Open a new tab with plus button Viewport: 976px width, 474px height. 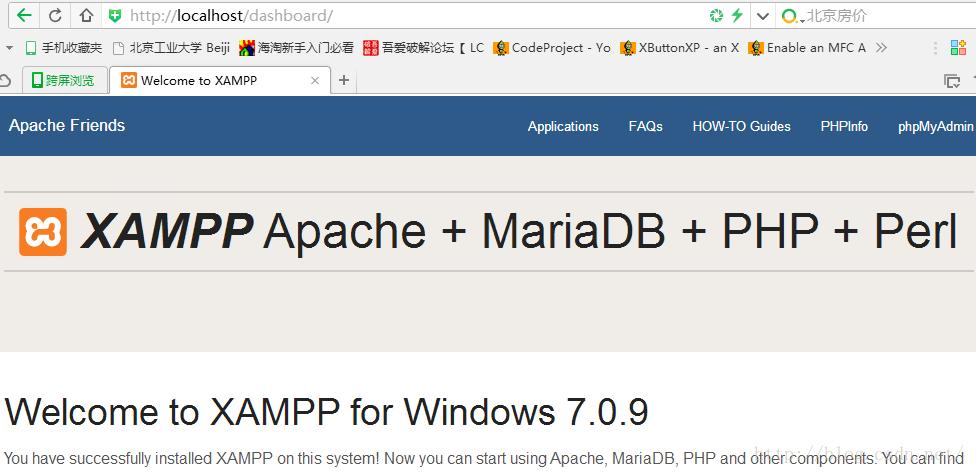coord(344,80)
